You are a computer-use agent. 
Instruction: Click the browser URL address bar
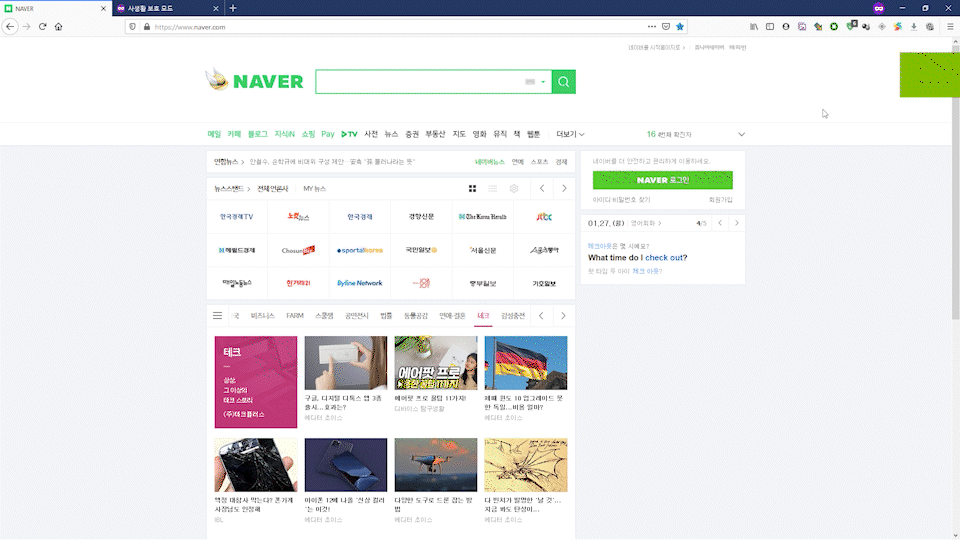(398, 27)
